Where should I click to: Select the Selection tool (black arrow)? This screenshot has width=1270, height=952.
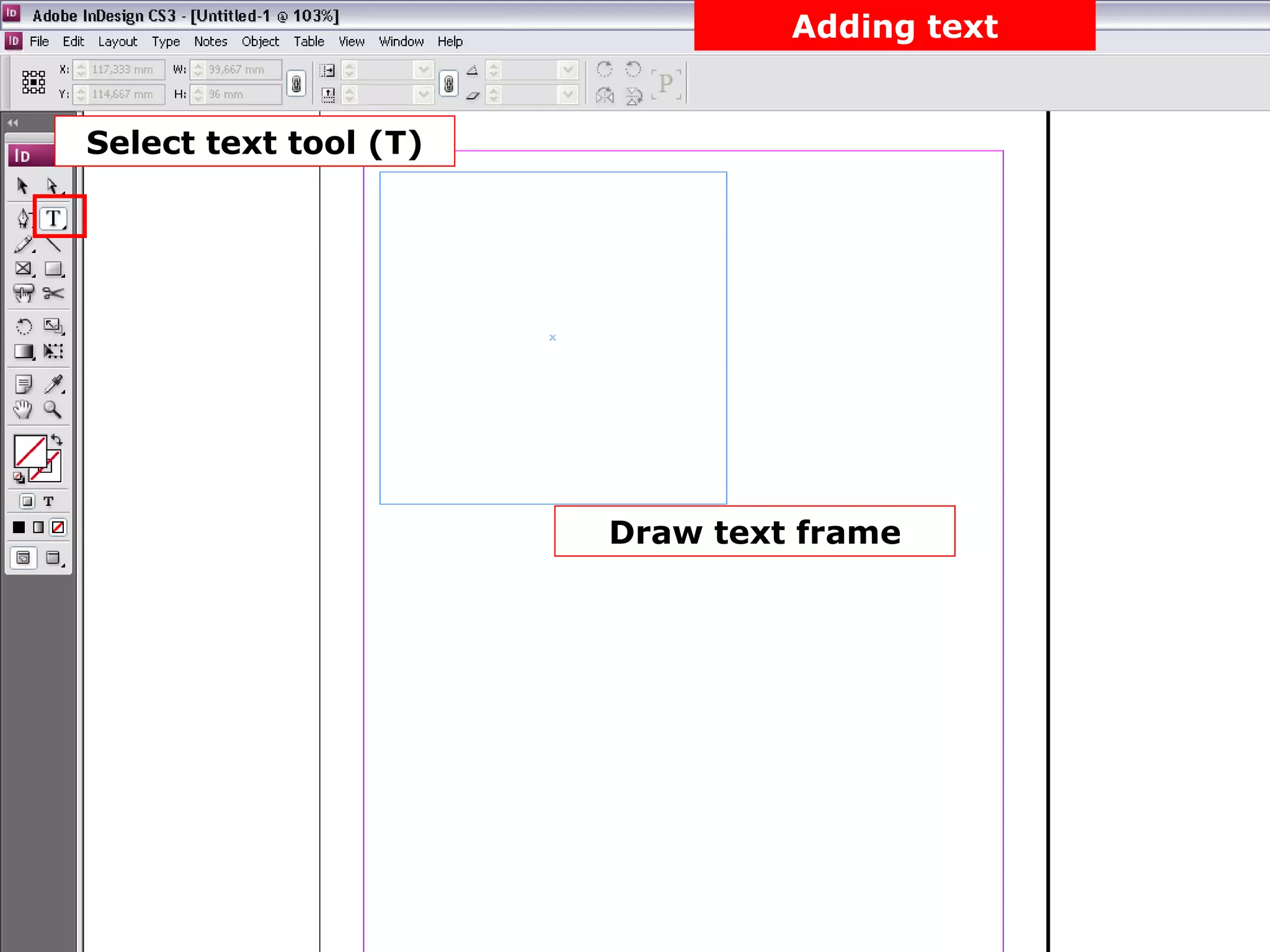[x=22, y=186]
